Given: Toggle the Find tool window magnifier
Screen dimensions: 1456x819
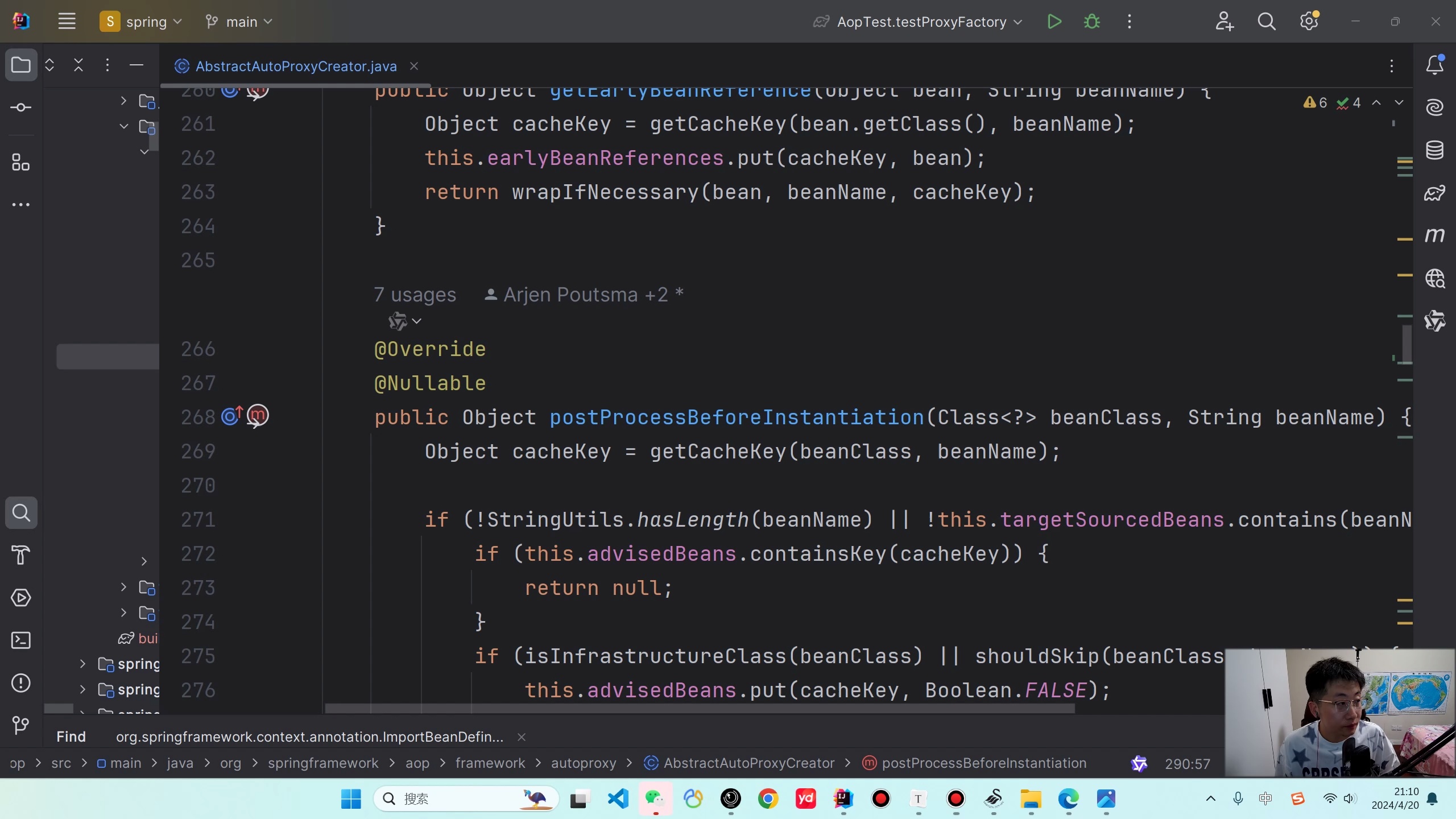Looking at the screenshot, I should [21, 513].
